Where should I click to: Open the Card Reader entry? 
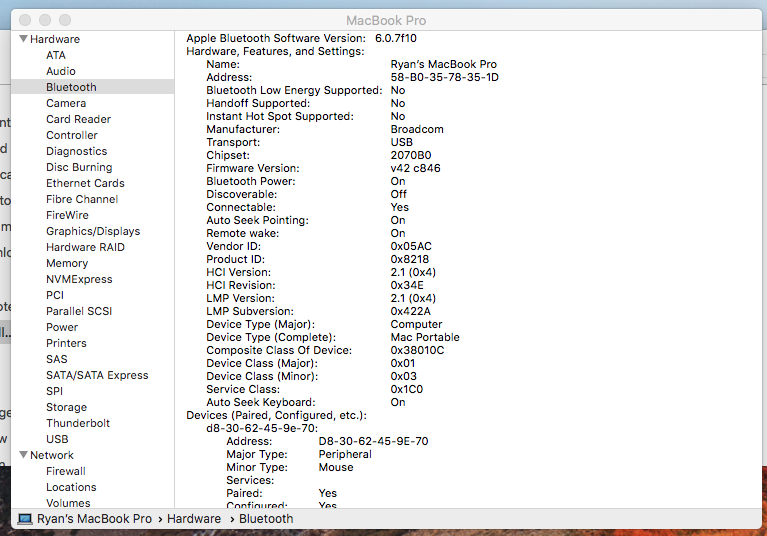pyautogui.click(x=78, y=119)
